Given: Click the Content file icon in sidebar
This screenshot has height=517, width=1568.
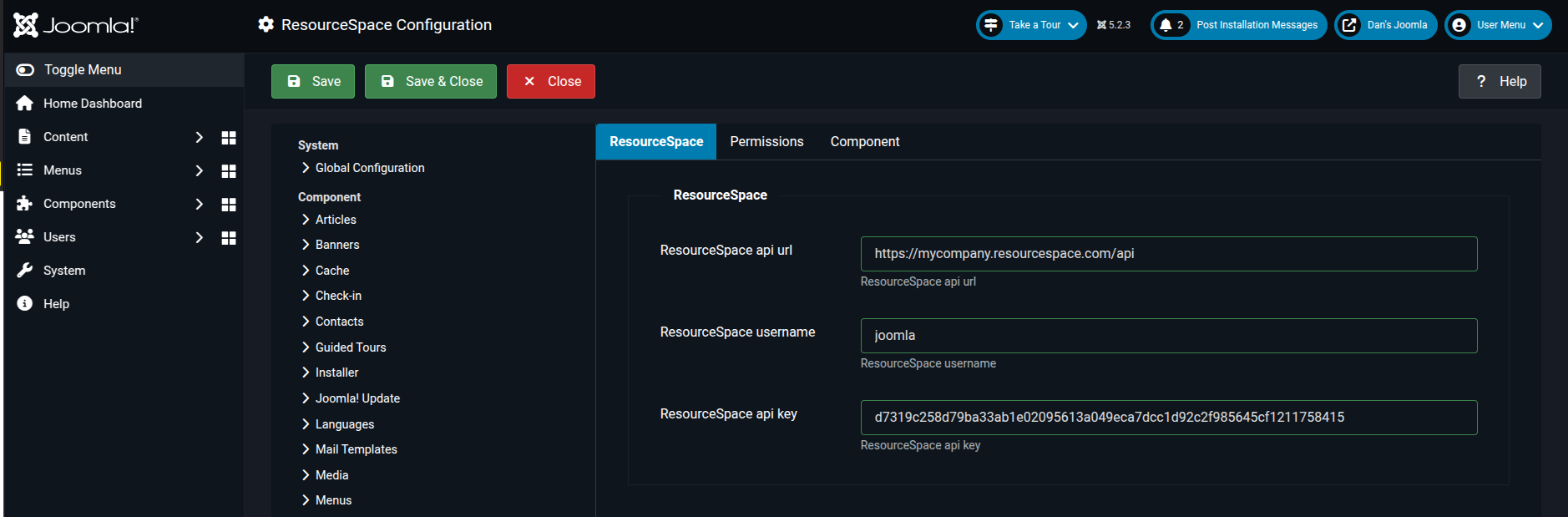Looking at the screenshot, I should 25,137.
